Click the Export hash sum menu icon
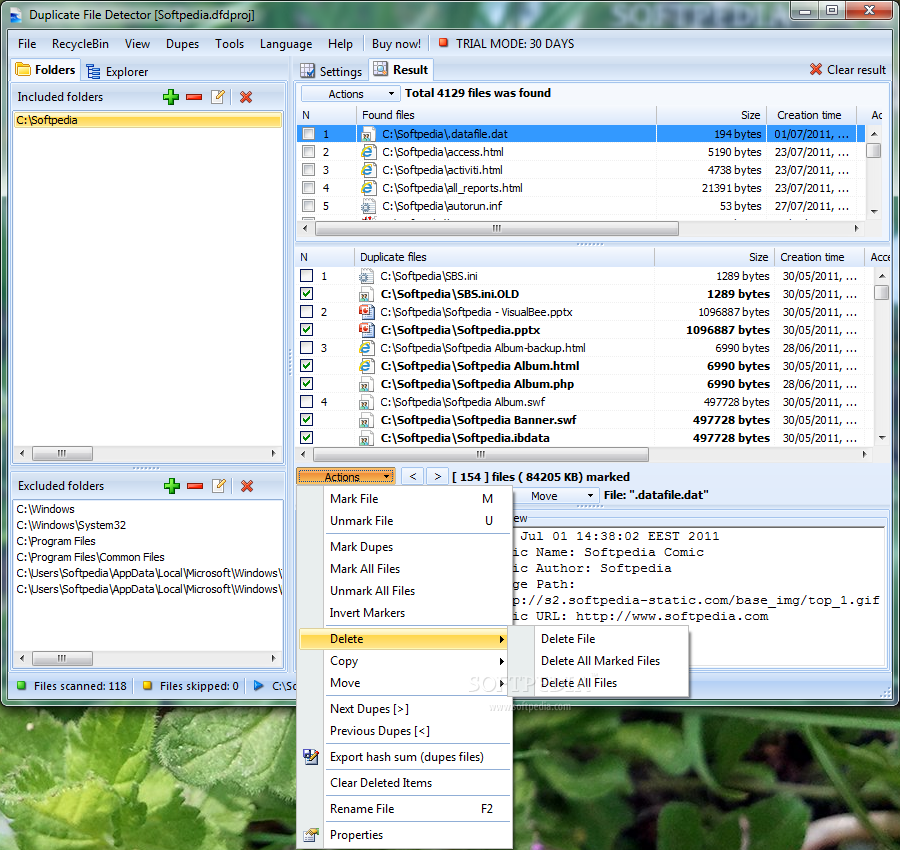The height and width of the screenshot is (850, 900). pyautogui.click(x=311, y=756)
